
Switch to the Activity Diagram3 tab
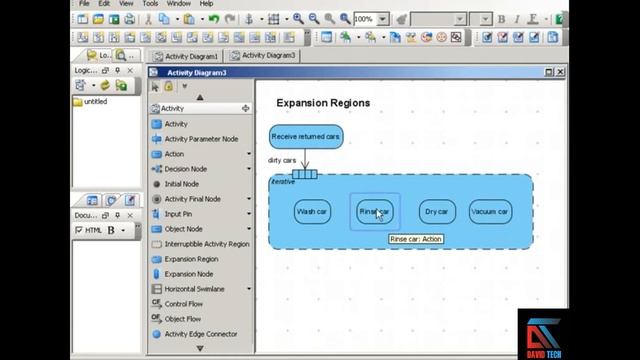coord(263,56)
